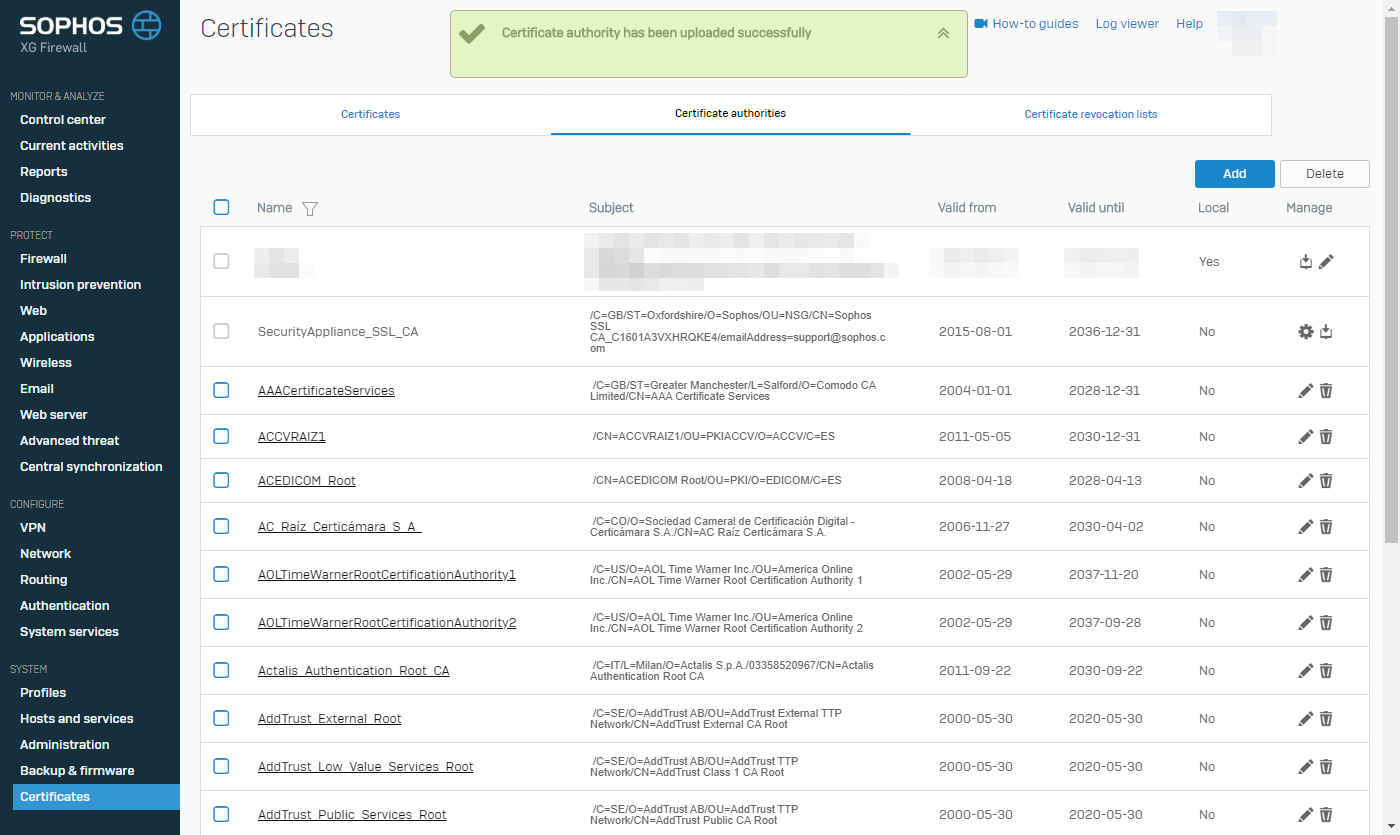Tick AddTrust_External_Root checkbox
The image size is (1400, 835).
point(221,718)
